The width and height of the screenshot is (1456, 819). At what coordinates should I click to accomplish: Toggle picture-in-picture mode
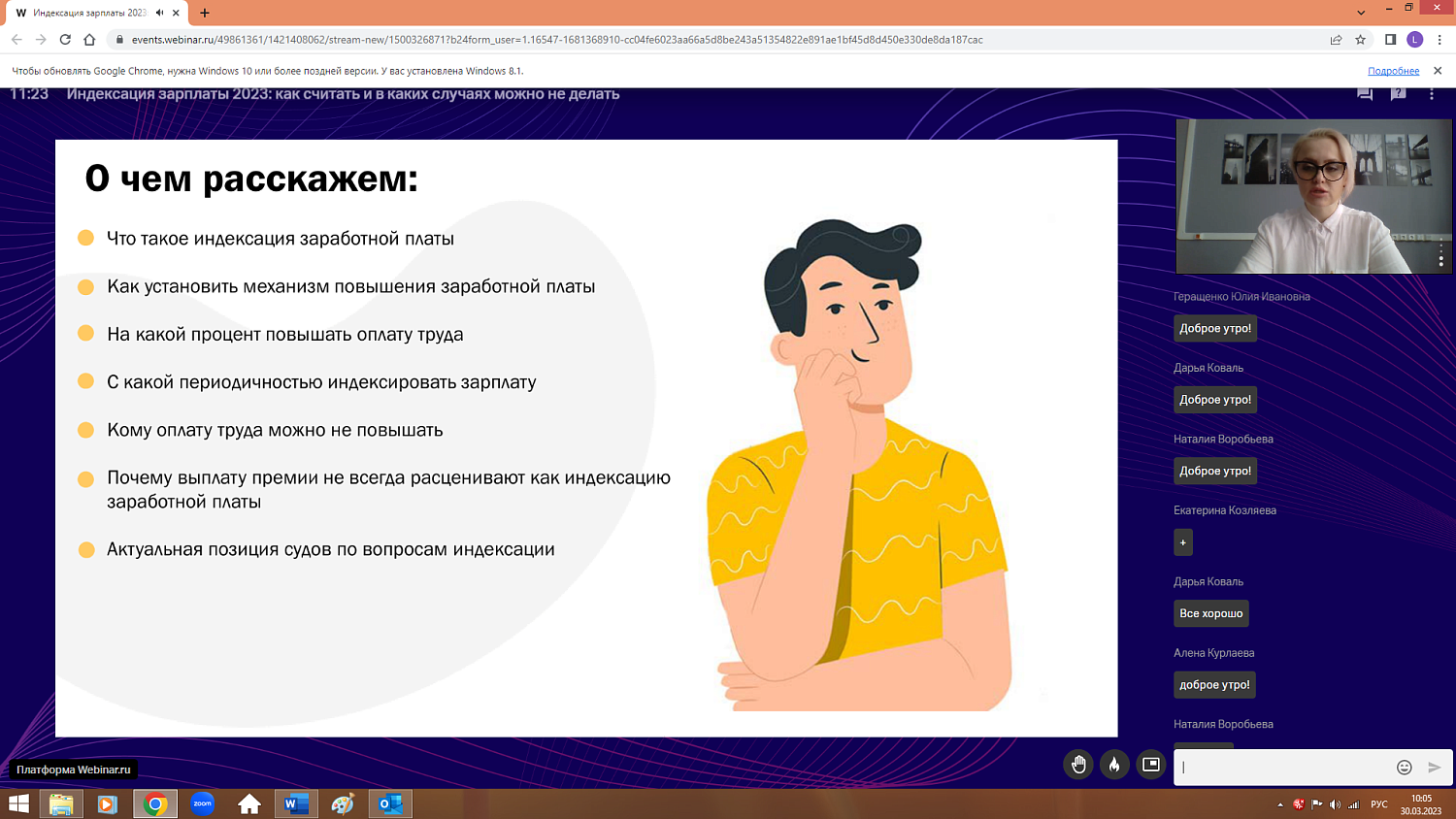pyautogui.click(x=1150, y=765)
